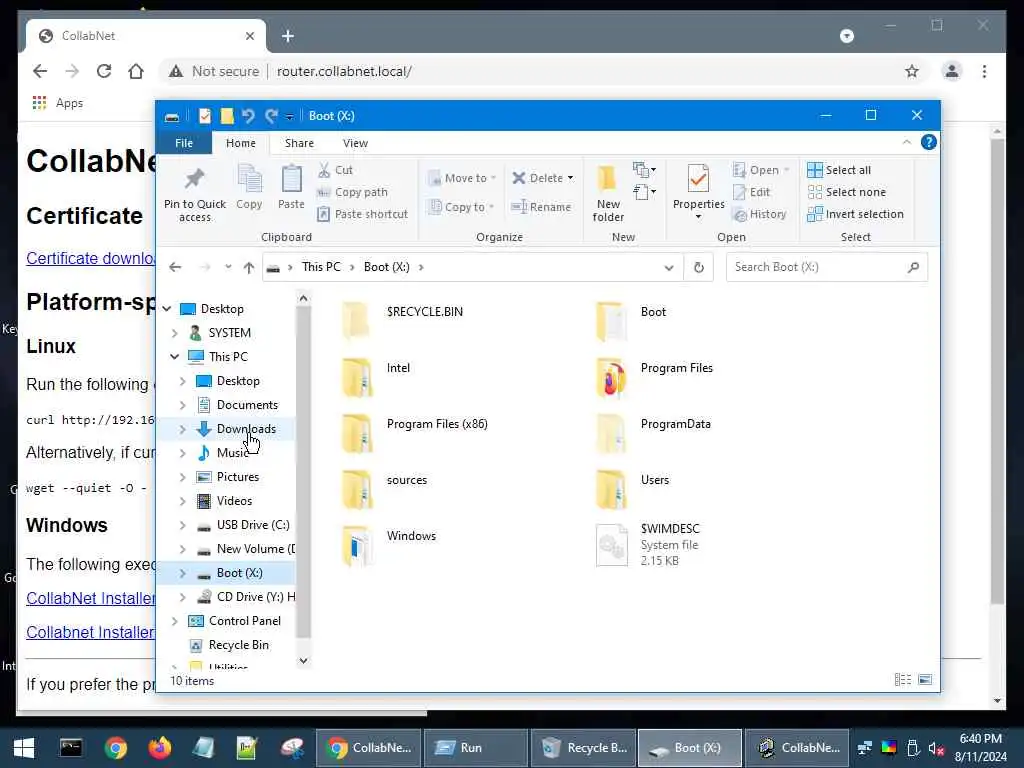Open the Move to dropdown
Screen dimensions: 1024x768
pos(462,178)
